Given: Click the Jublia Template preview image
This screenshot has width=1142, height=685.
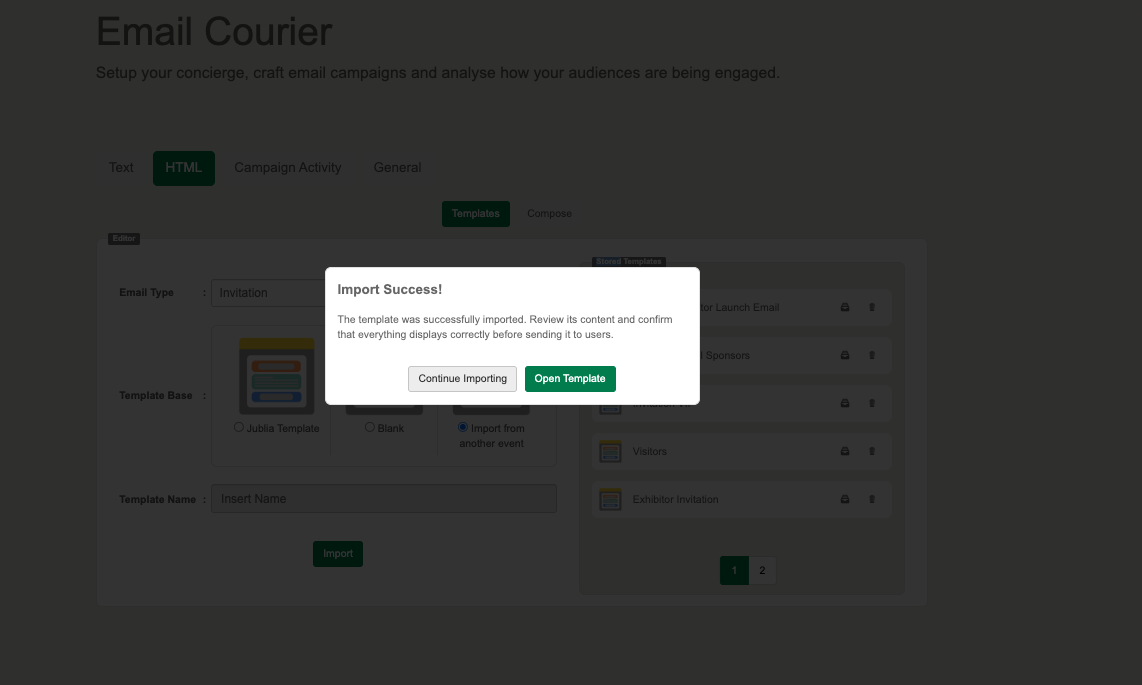Looking at the screenshot, I should click(277, 376).
